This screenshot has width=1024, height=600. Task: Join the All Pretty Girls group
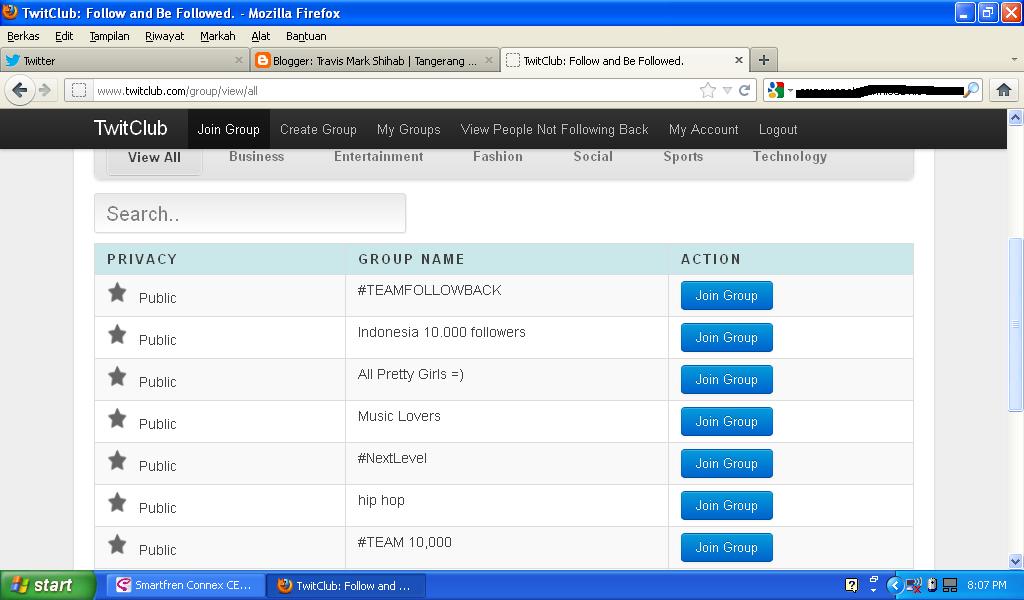(x=726, y=379)
